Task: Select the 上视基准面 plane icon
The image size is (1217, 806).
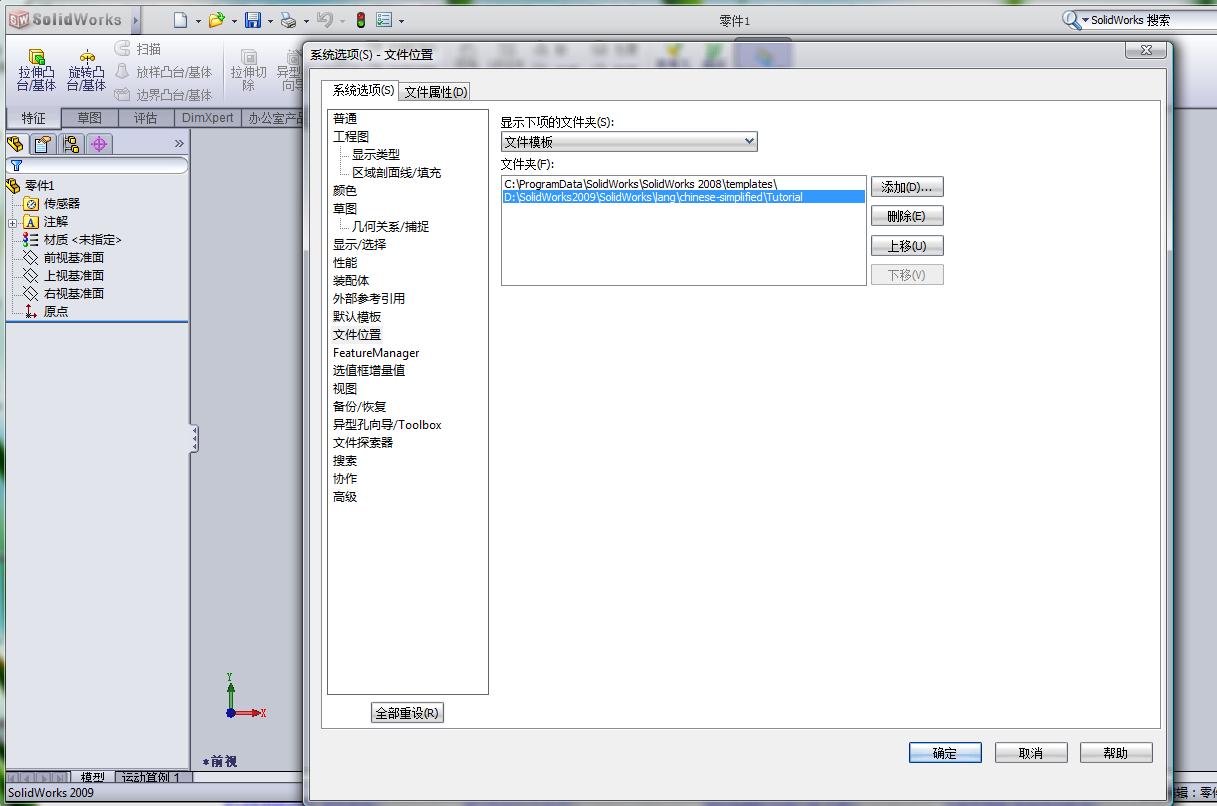Action: click(x=31, y=275)
